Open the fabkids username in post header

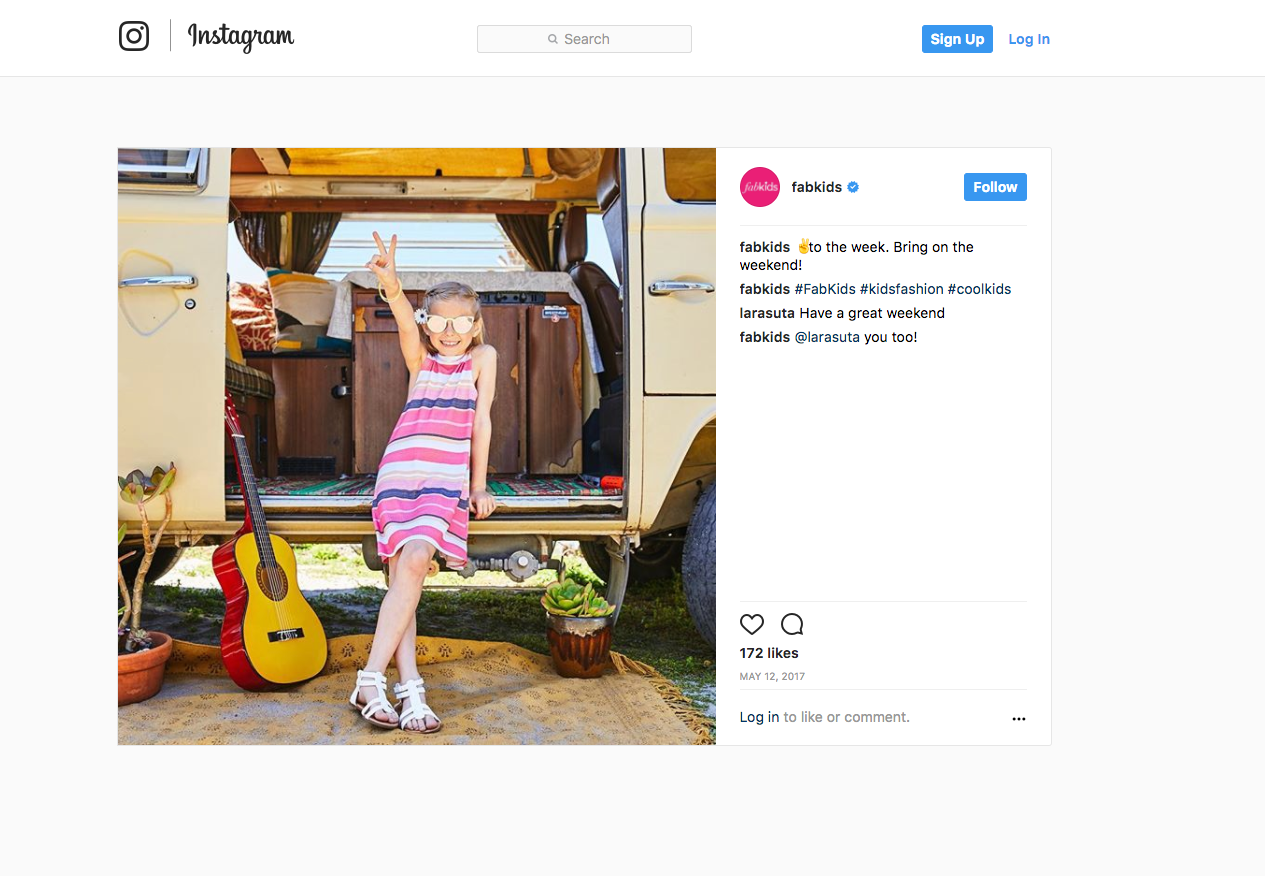pos(817,187)
